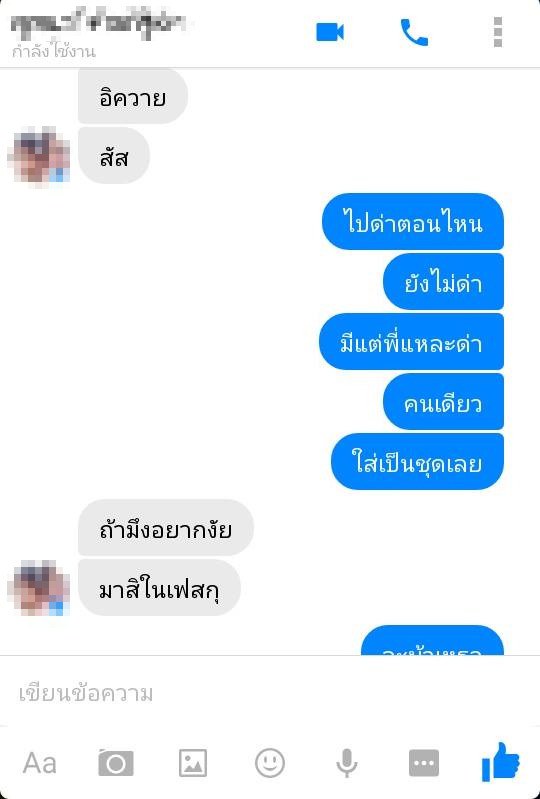The image size is (540, 799).
Task: Tap the Aa text formatting icon
Action: coord(39,763)
